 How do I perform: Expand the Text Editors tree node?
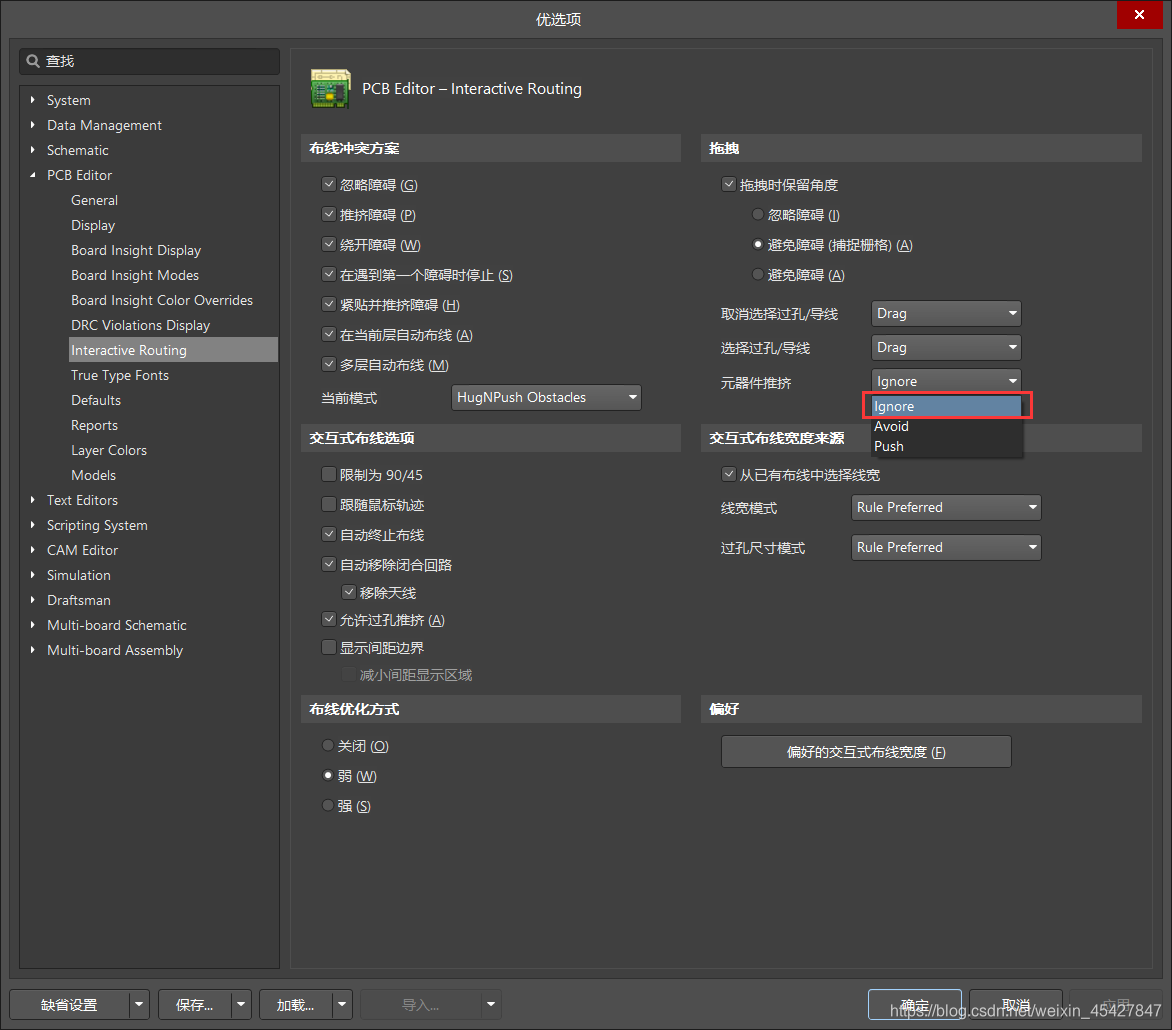[x=32, y=499]
